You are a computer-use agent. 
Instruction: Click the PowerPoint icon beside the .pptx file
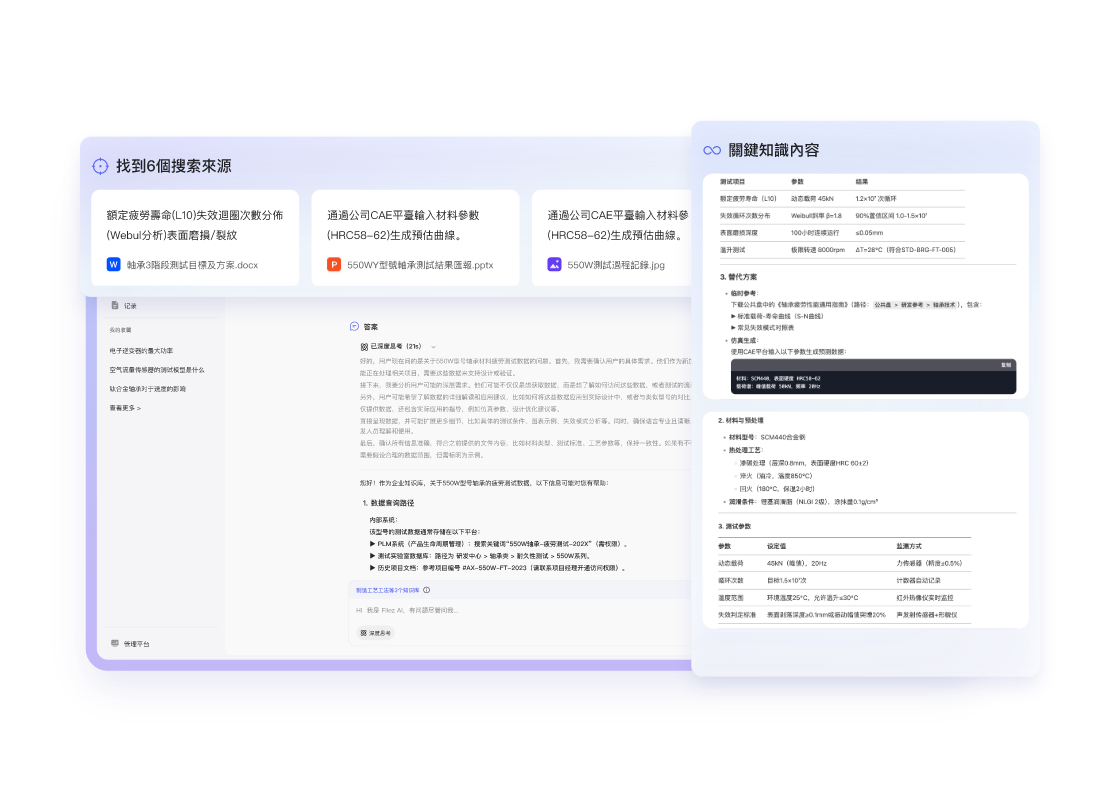tap(334, 265)
